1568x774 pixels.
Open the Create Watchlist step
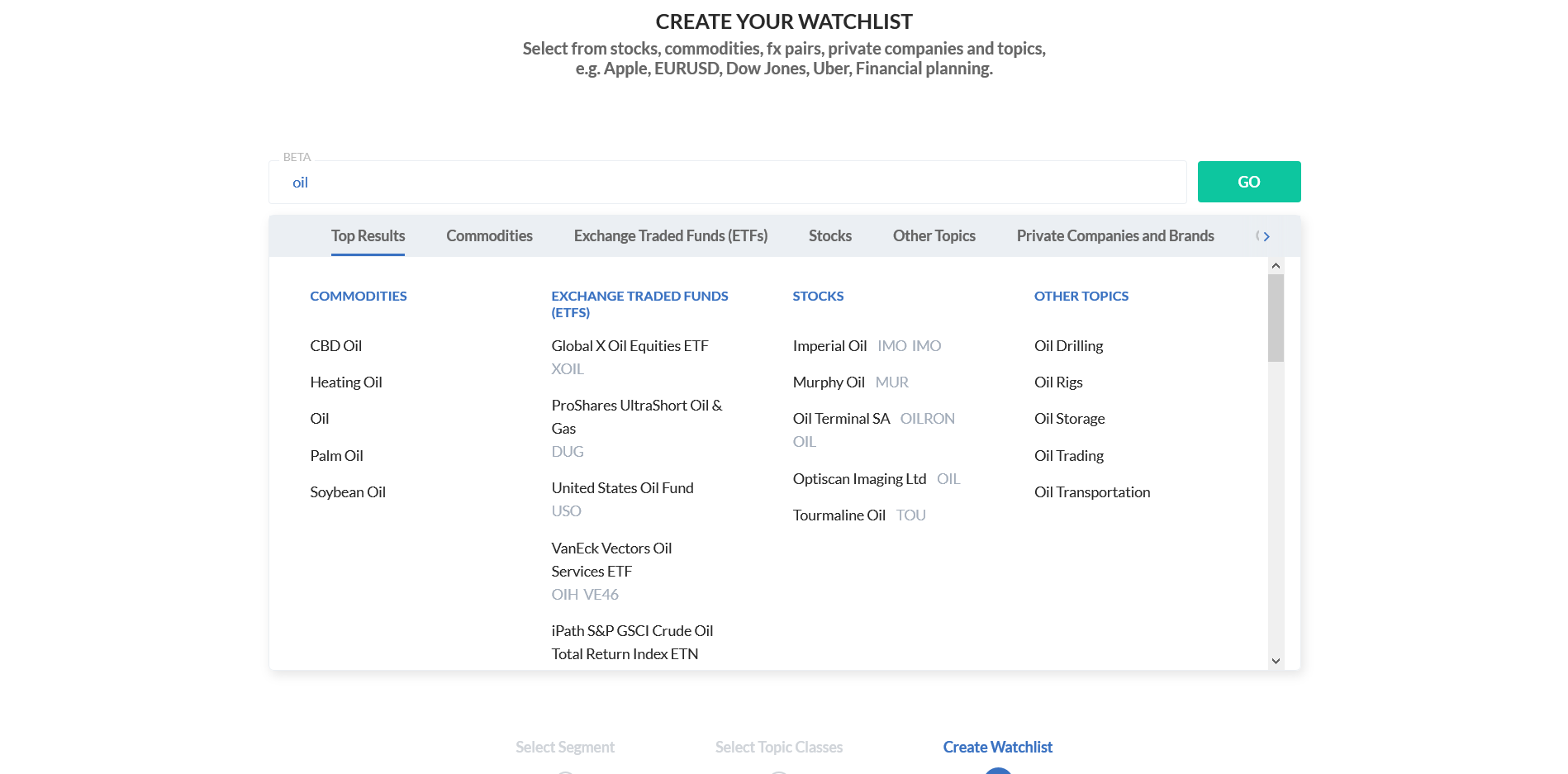pos(997,748)
